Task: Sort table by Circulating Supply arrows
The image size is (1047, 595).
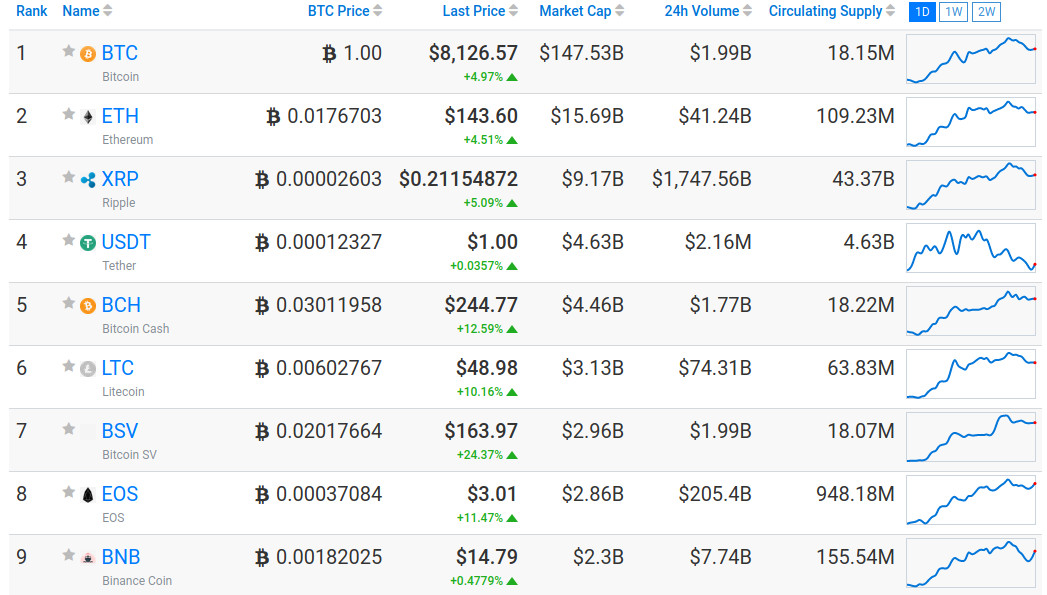Action: 890,11
